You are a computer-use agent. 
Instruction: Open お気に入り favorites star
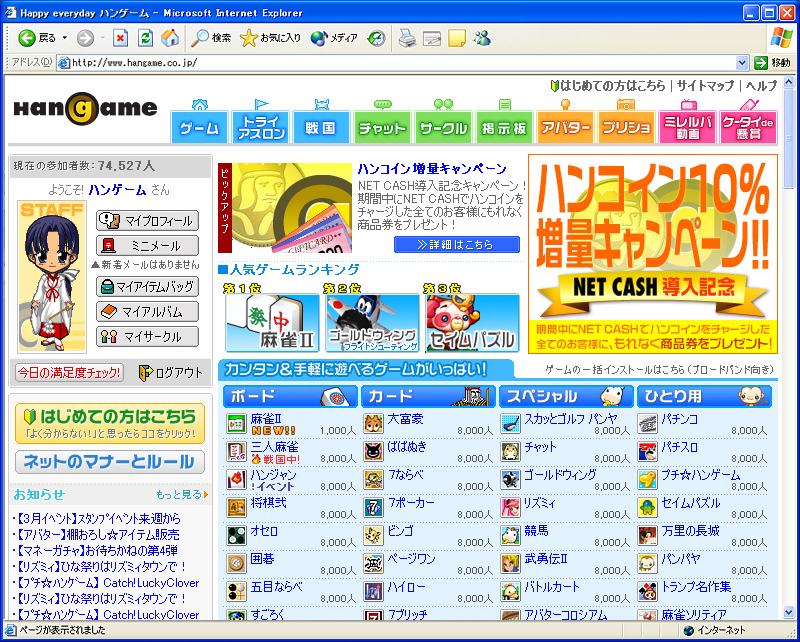pos(270,38)
